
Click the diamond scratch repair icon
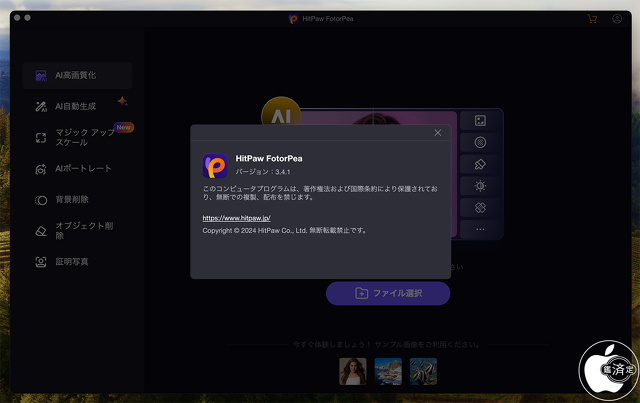(480, 207)
